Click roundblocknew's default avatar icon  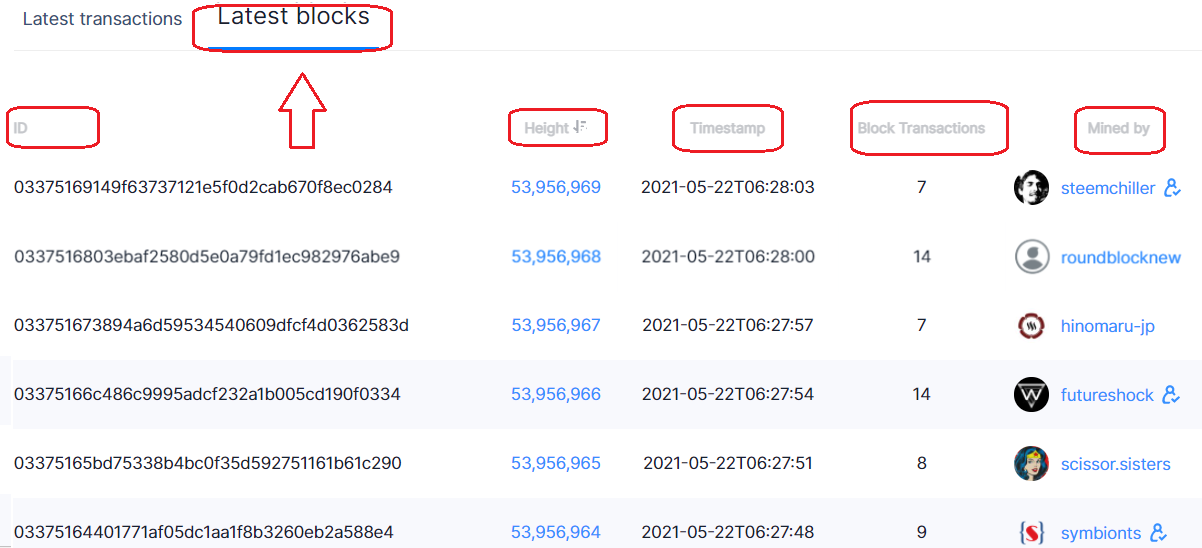[1031, 257]
